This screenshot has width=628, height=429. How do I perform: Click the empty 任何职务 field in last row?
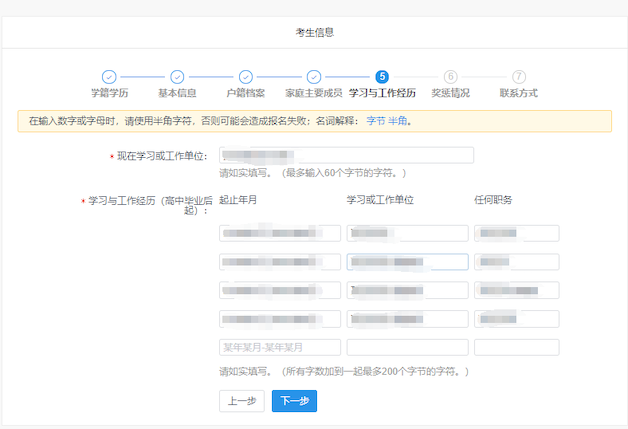(516, 348)
